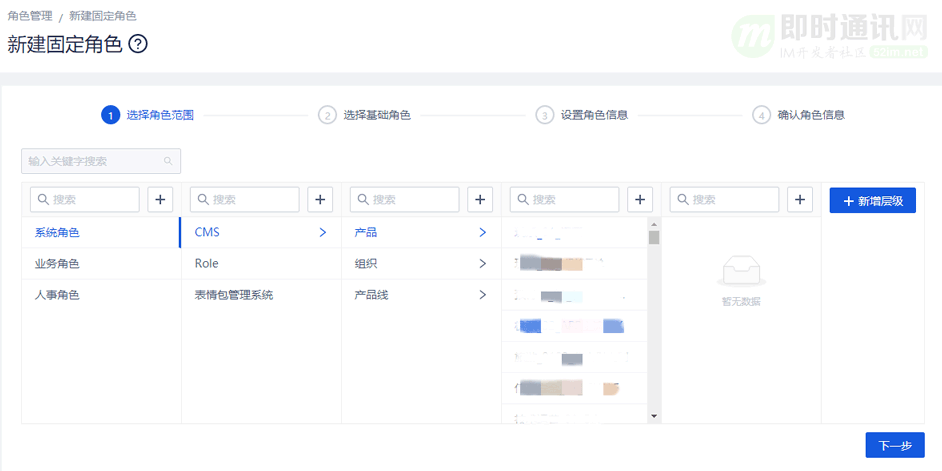Click the plus button above the 暂无数据 column

pos(800,199)
